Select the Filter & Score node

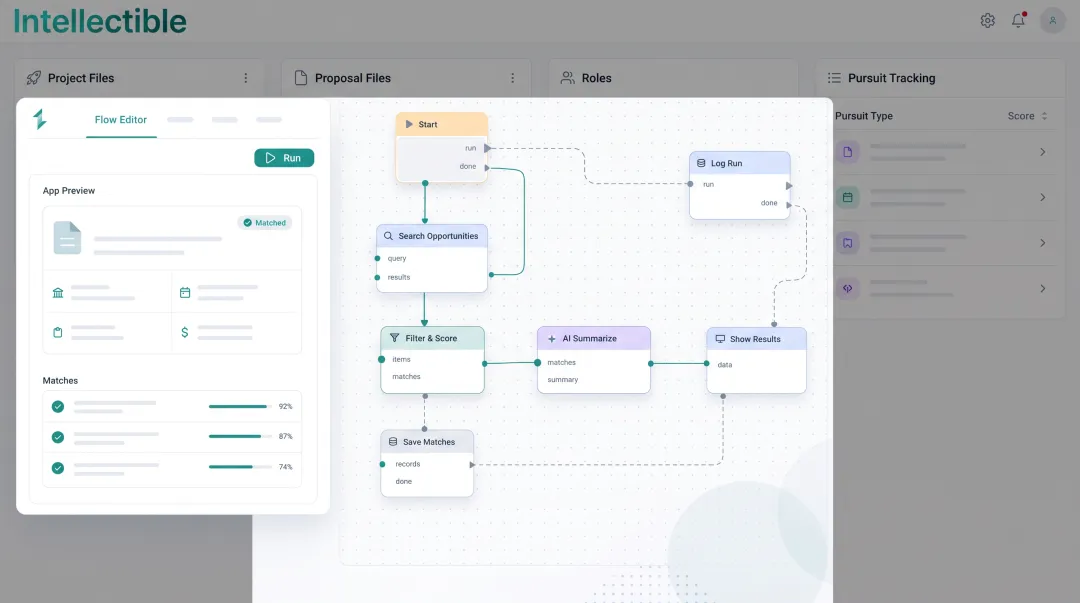[433, 360]
